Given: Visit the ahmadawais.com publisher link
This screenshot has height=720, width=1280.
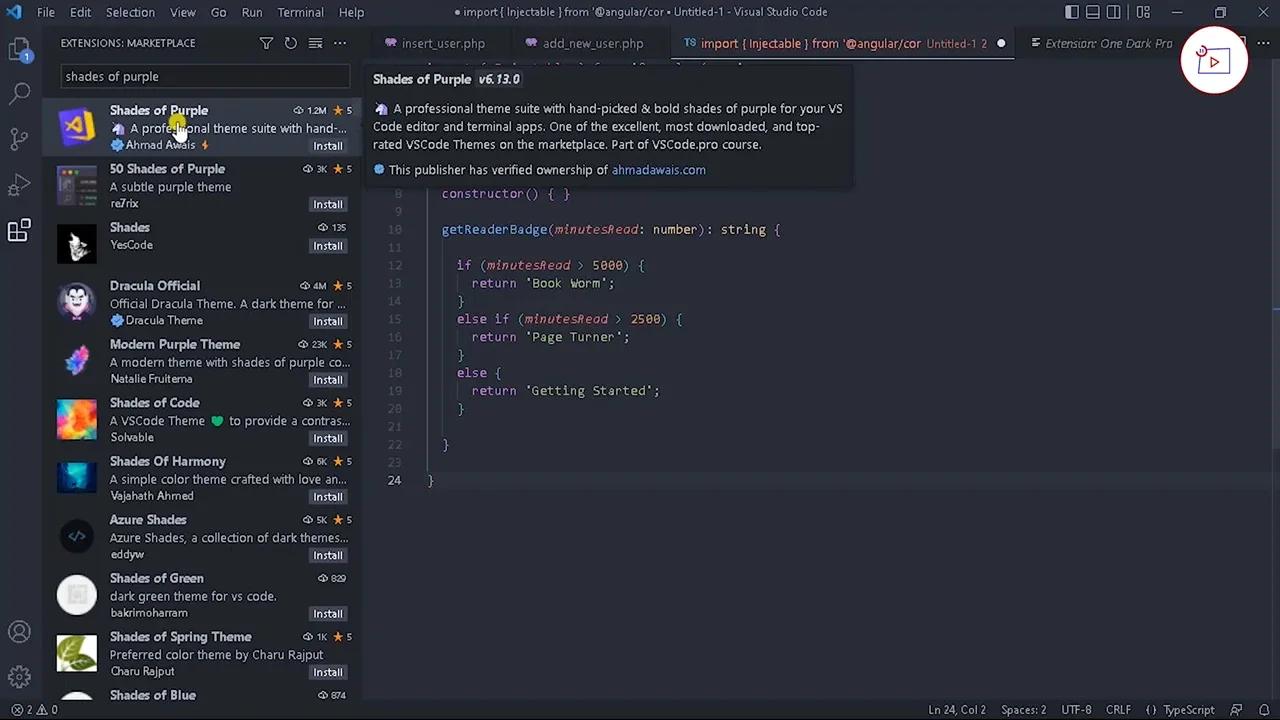Looking at the screenshot, I should click(x=658, y=170).
